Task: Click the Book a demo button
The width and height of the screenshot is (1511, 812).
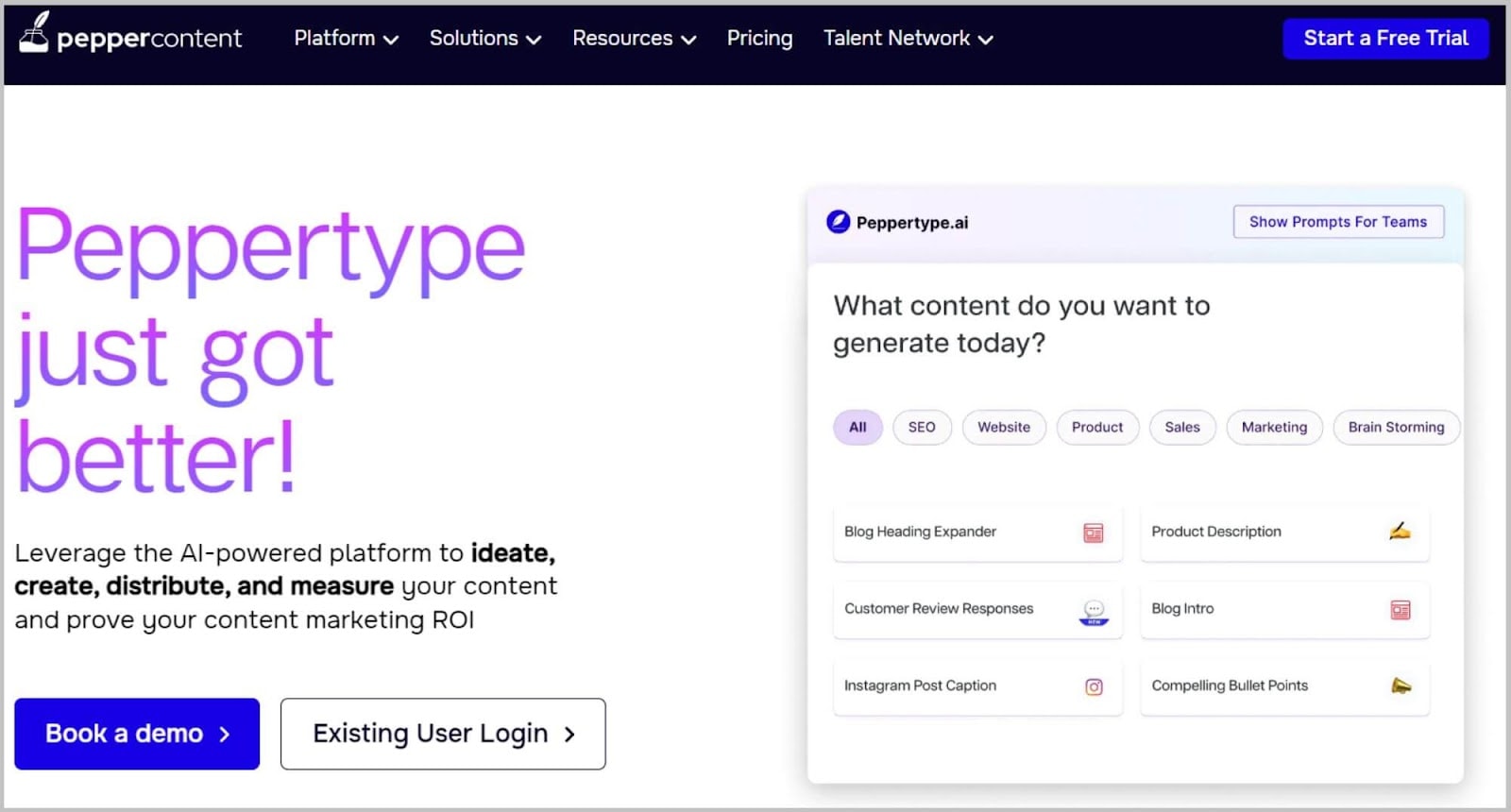Action: 137,734
